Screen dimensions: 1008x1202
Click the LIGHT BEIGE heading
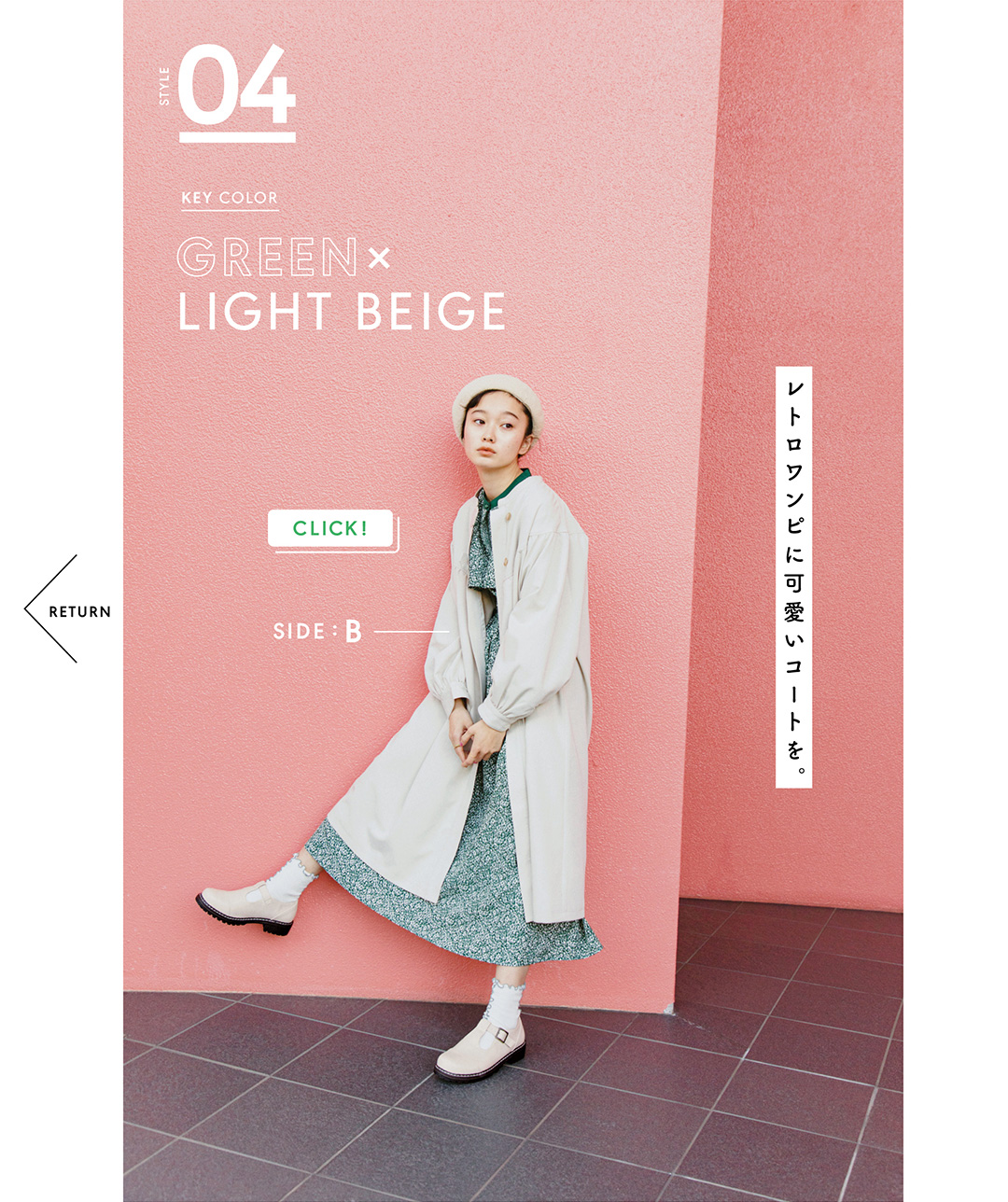pyautogui.click(x=342, y=312)
